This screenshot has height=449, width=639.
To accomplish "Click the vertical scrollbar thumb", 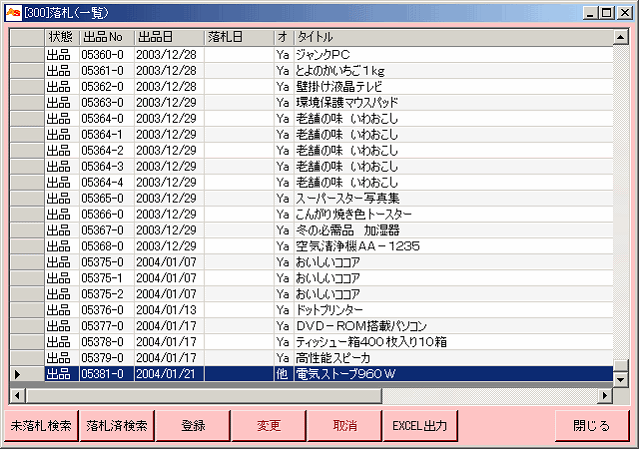I will point(620,366).
